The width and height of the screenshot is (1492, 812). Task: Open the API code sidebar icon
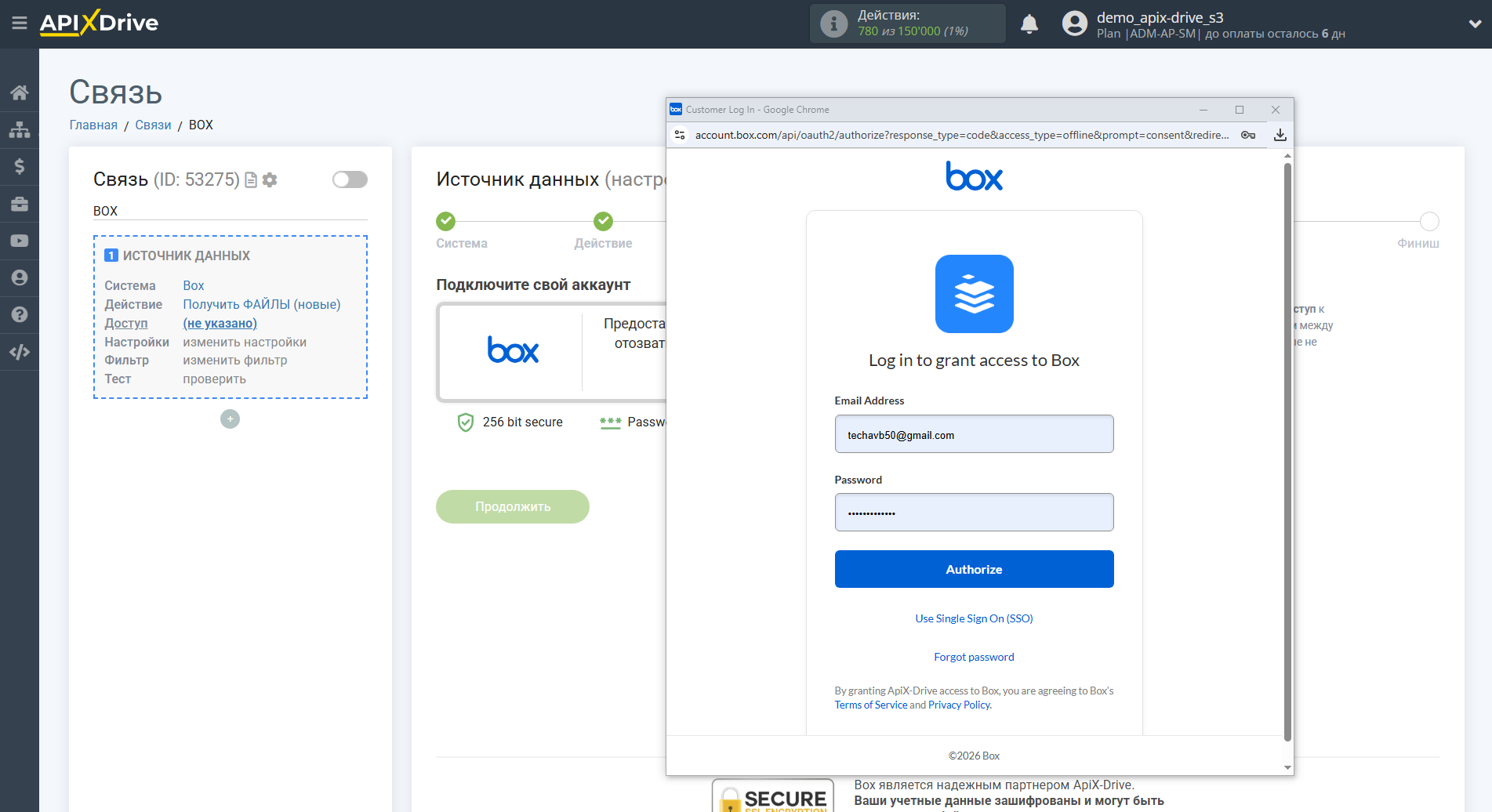20,351
